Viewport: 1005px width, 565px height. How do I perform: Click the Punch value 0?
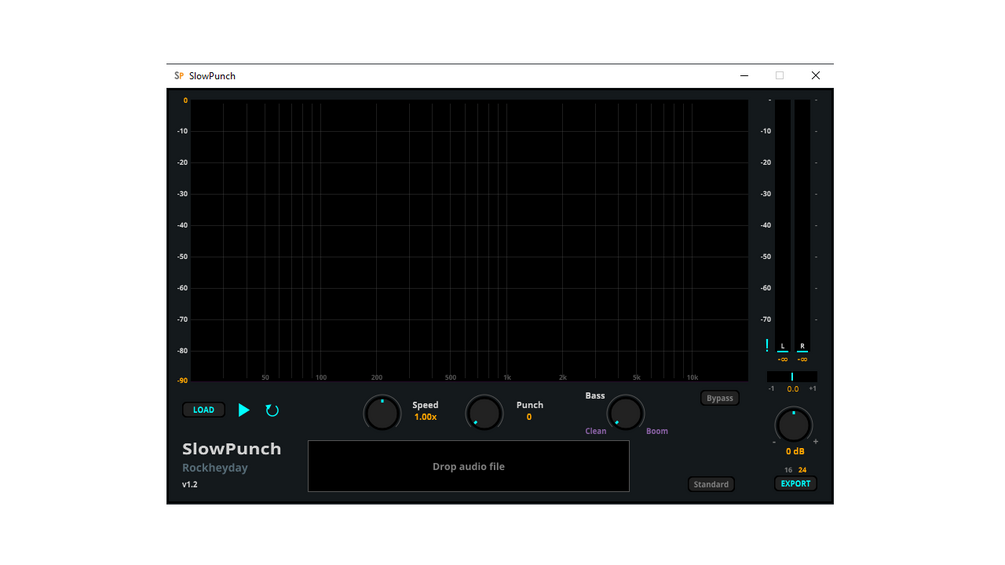529,417
